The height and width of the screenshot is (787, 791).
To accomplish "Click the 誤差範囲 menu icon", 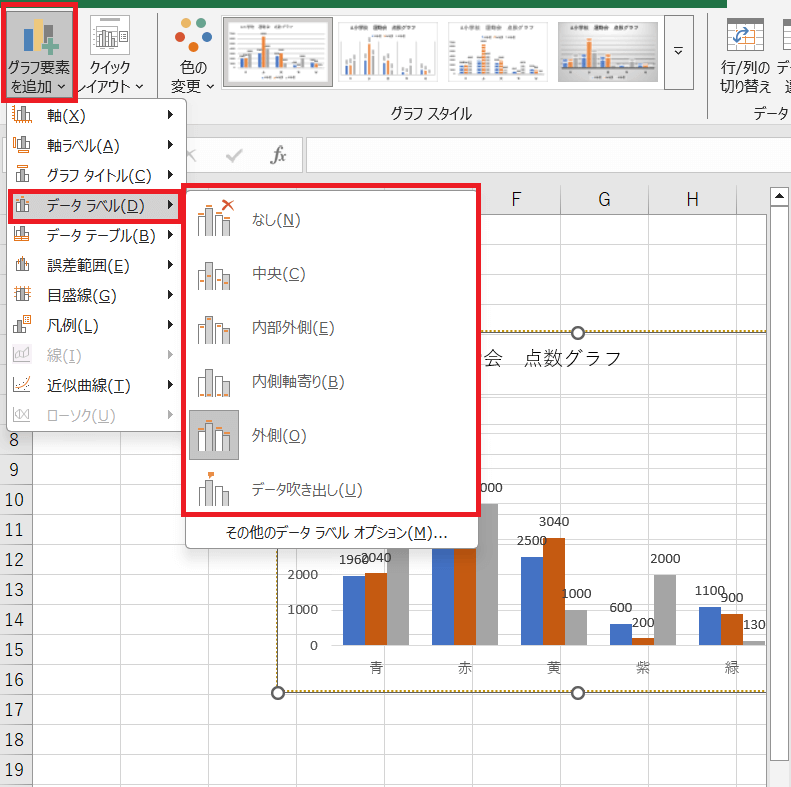I will click(x=22, y=264).
